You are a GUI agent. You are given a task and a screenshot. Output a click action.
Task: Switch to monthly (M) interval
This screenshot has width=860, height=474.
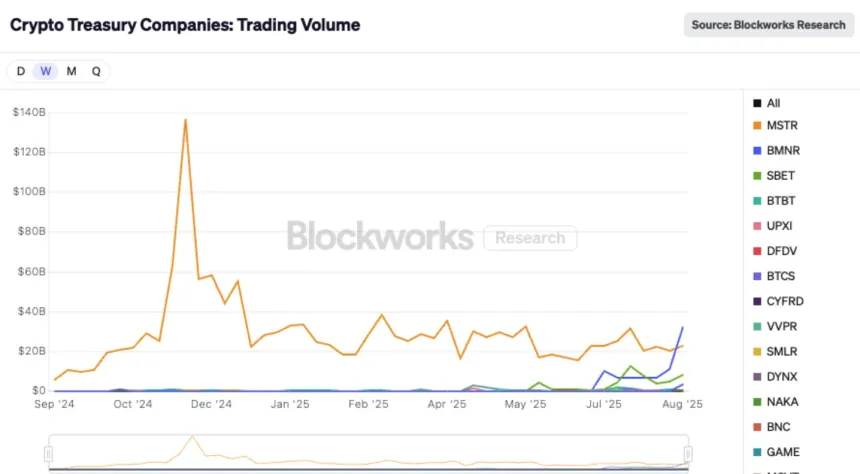(x=71, y=71)
